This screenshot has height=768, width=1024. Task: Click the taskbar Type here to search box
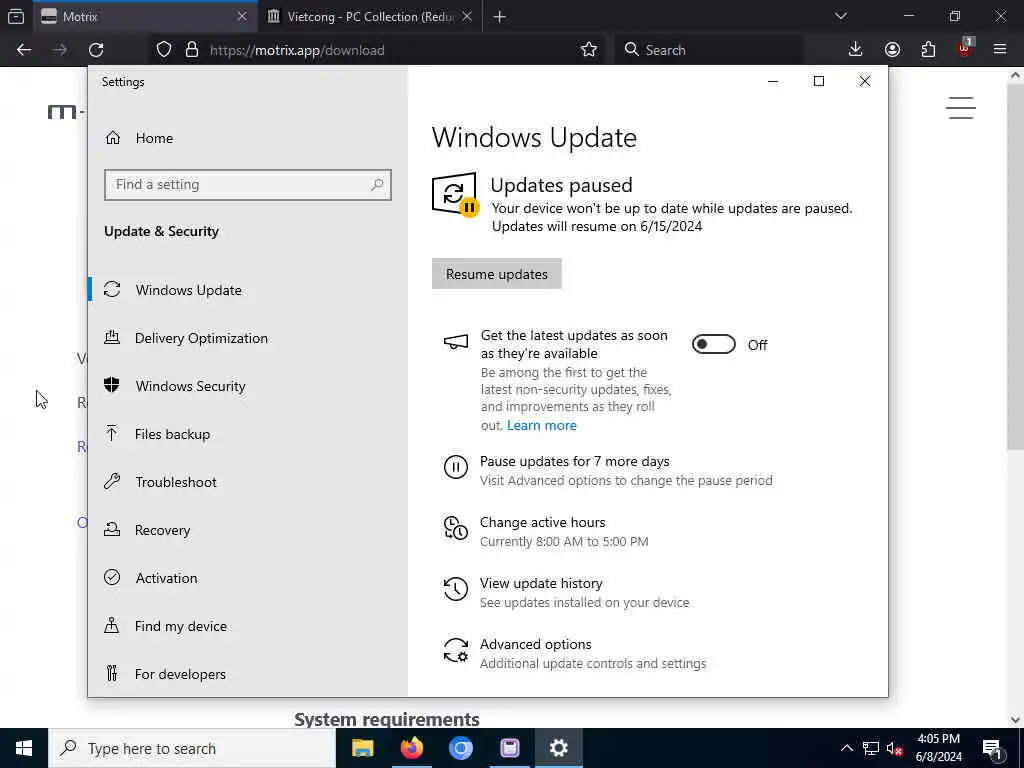[192, 748]
